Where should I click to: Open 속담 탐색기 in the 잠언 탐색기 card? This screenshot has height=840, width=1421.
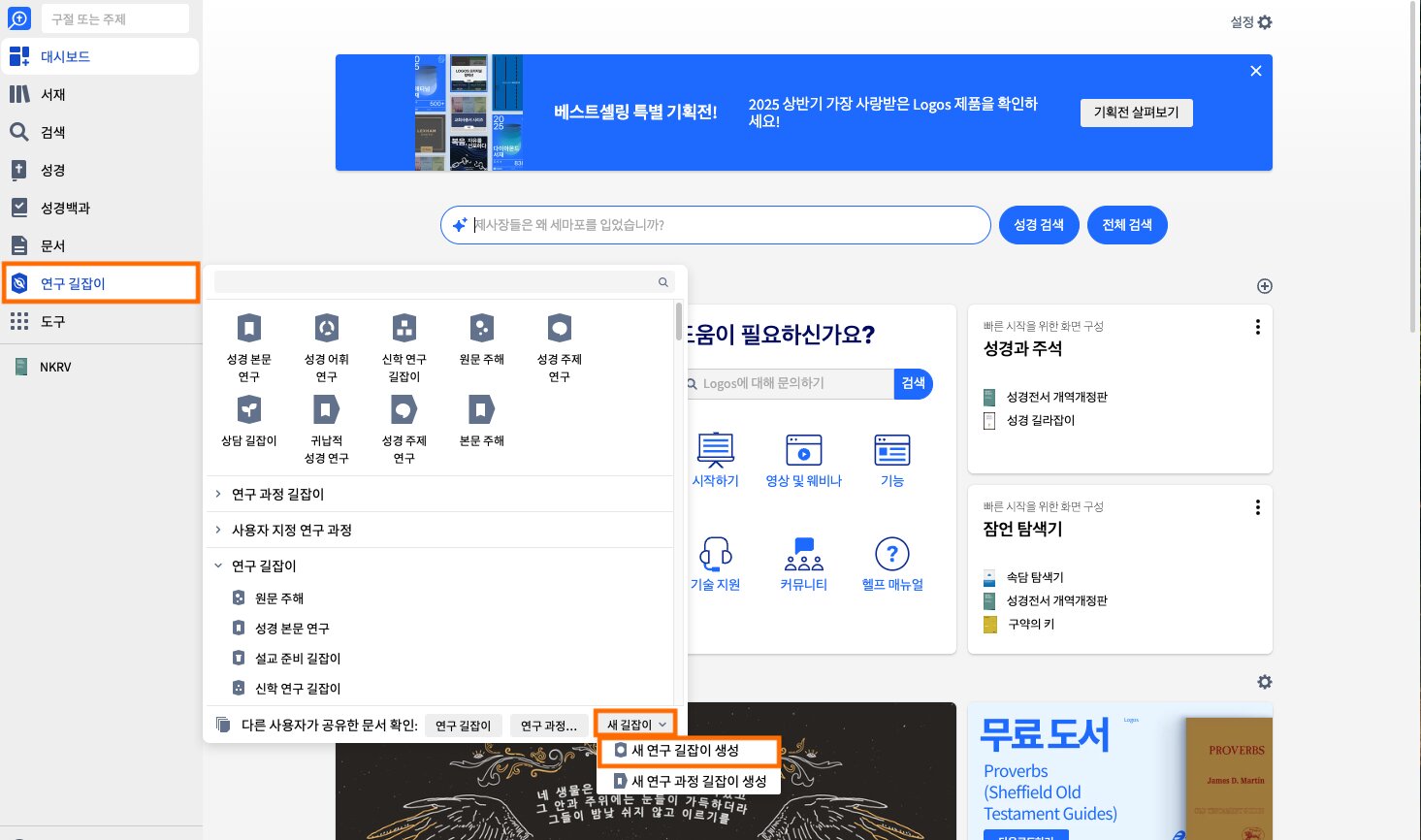tap(1024, 577)
